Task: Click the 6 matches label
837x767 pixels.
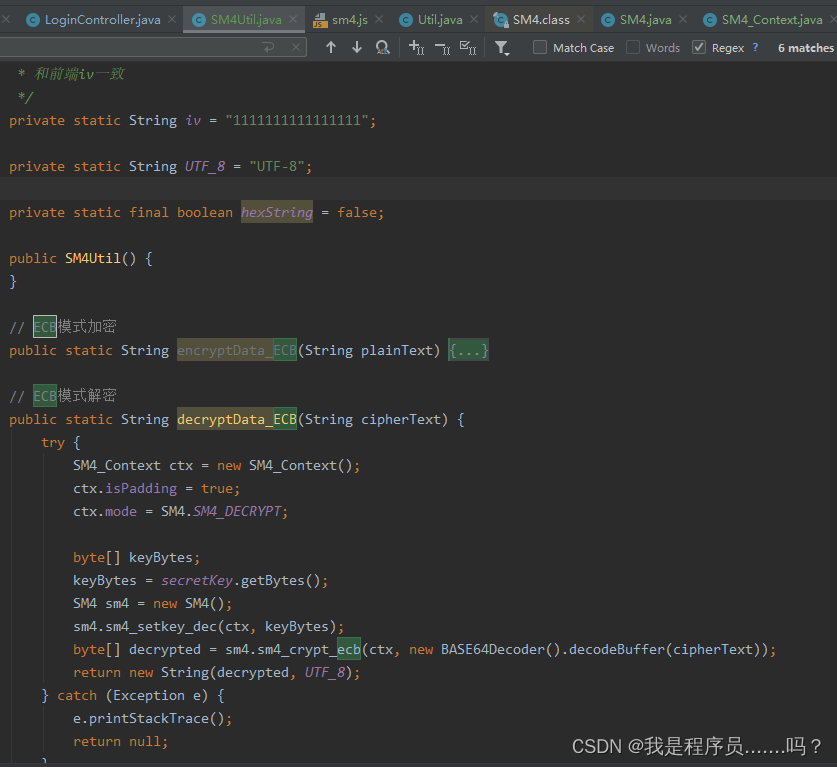Action: click(x=805, y=47)
